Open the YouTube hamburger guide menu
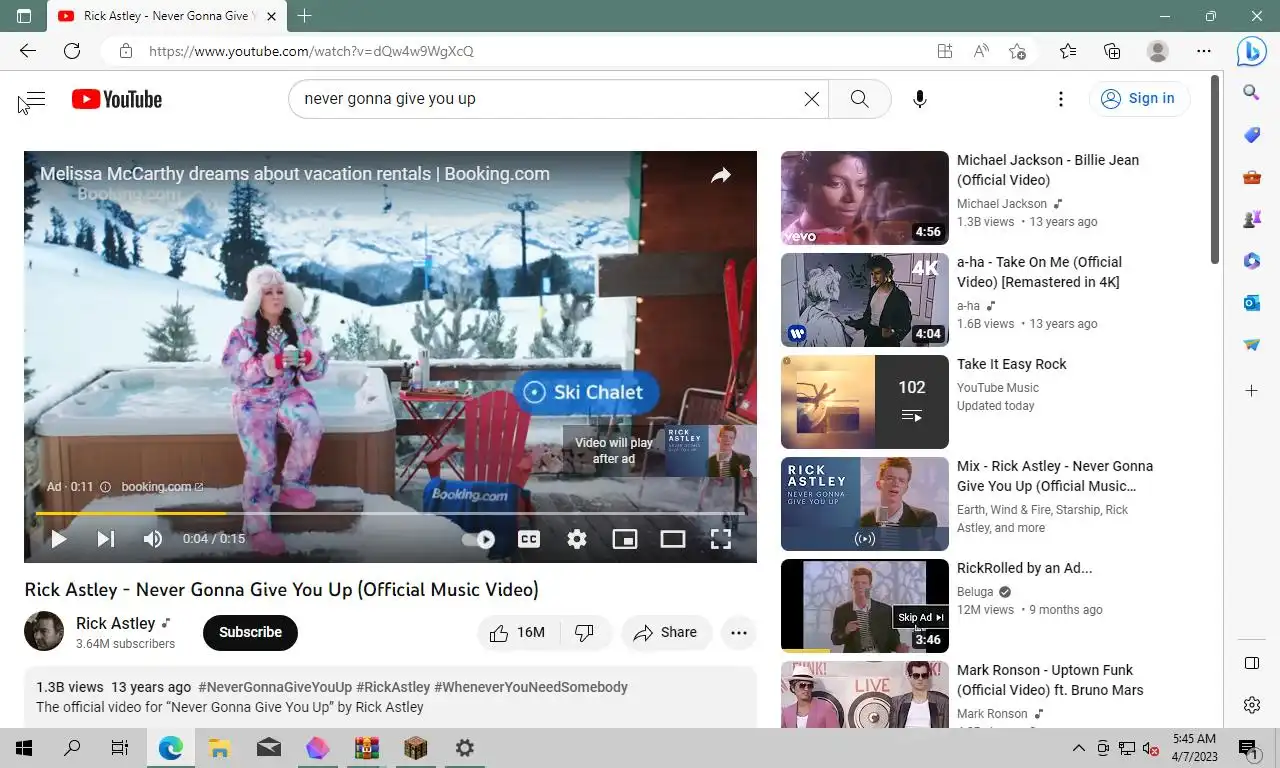1280x768 pixels. click(x=35, y=99)
